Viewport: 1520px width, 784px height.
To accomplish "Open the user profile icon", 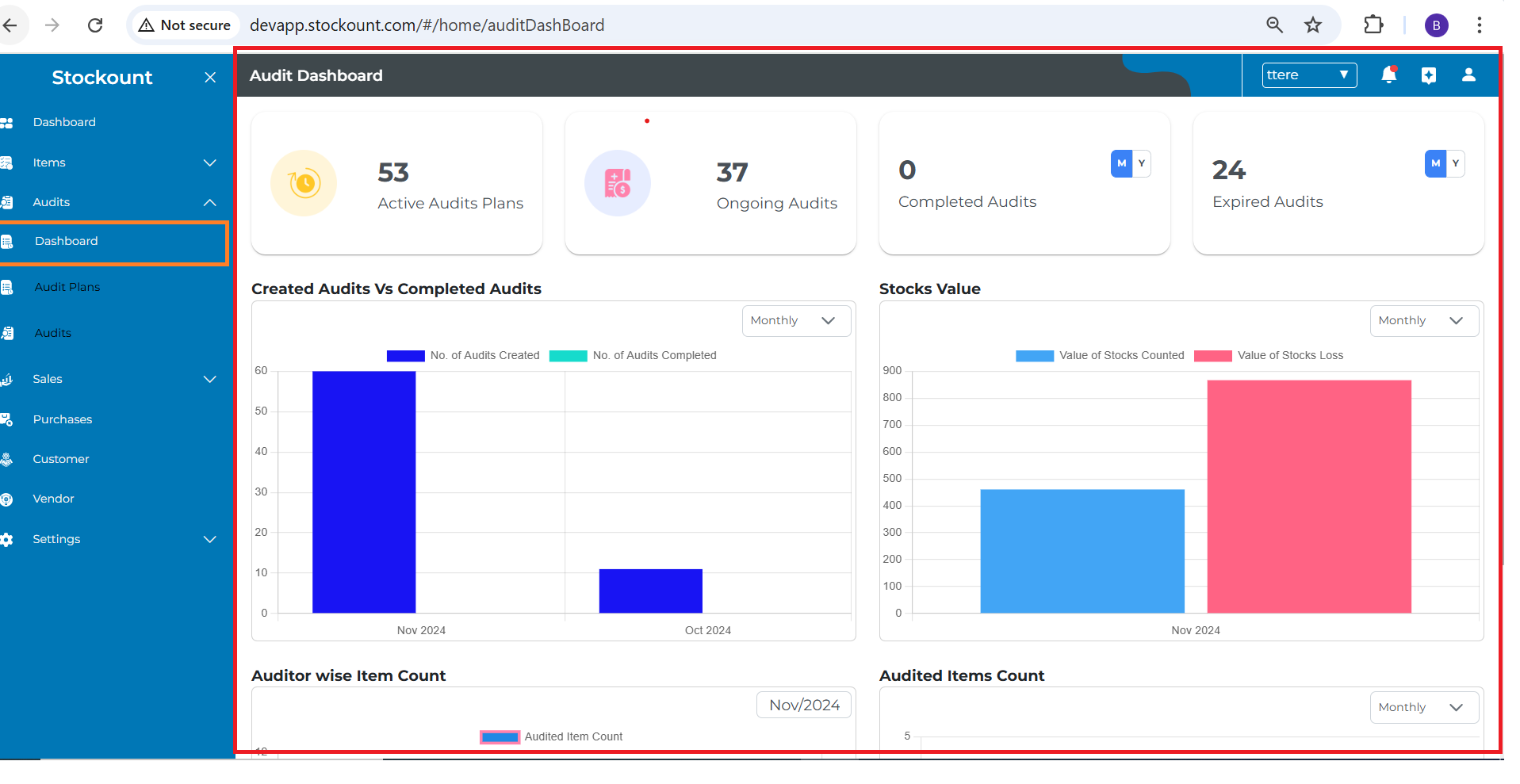I will tap(1468, 75).
